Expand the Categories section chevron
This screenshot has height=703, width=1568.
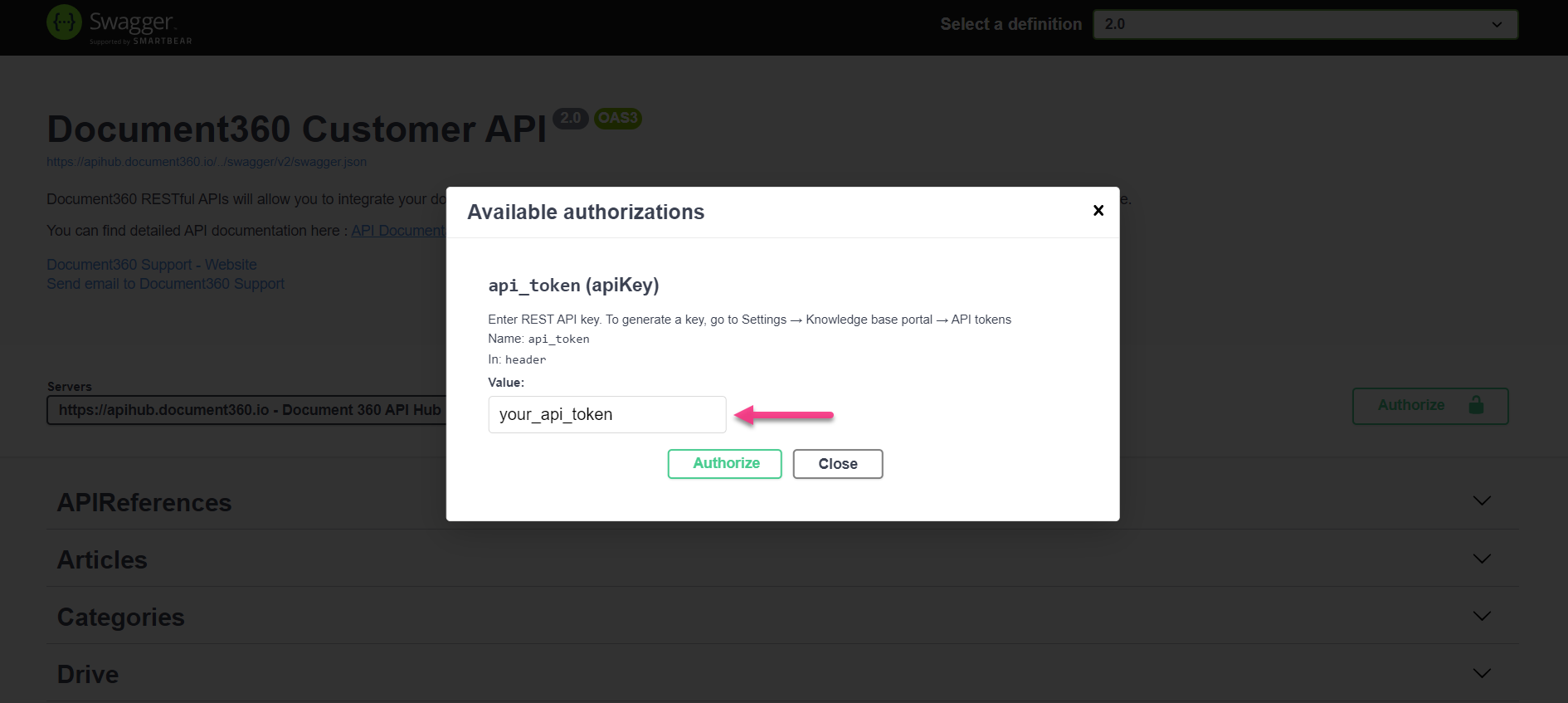(1482, 616)
